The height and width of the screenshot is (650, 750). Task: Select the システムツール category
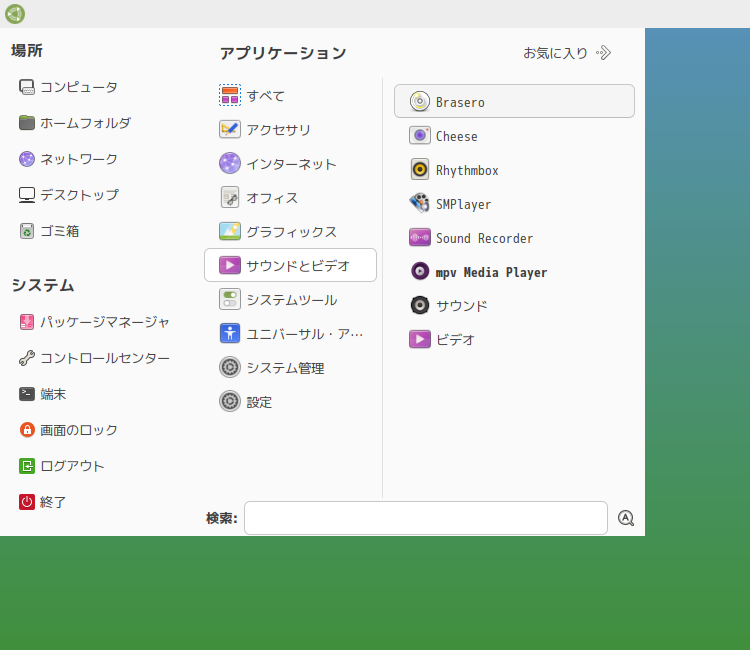(290, 299)
